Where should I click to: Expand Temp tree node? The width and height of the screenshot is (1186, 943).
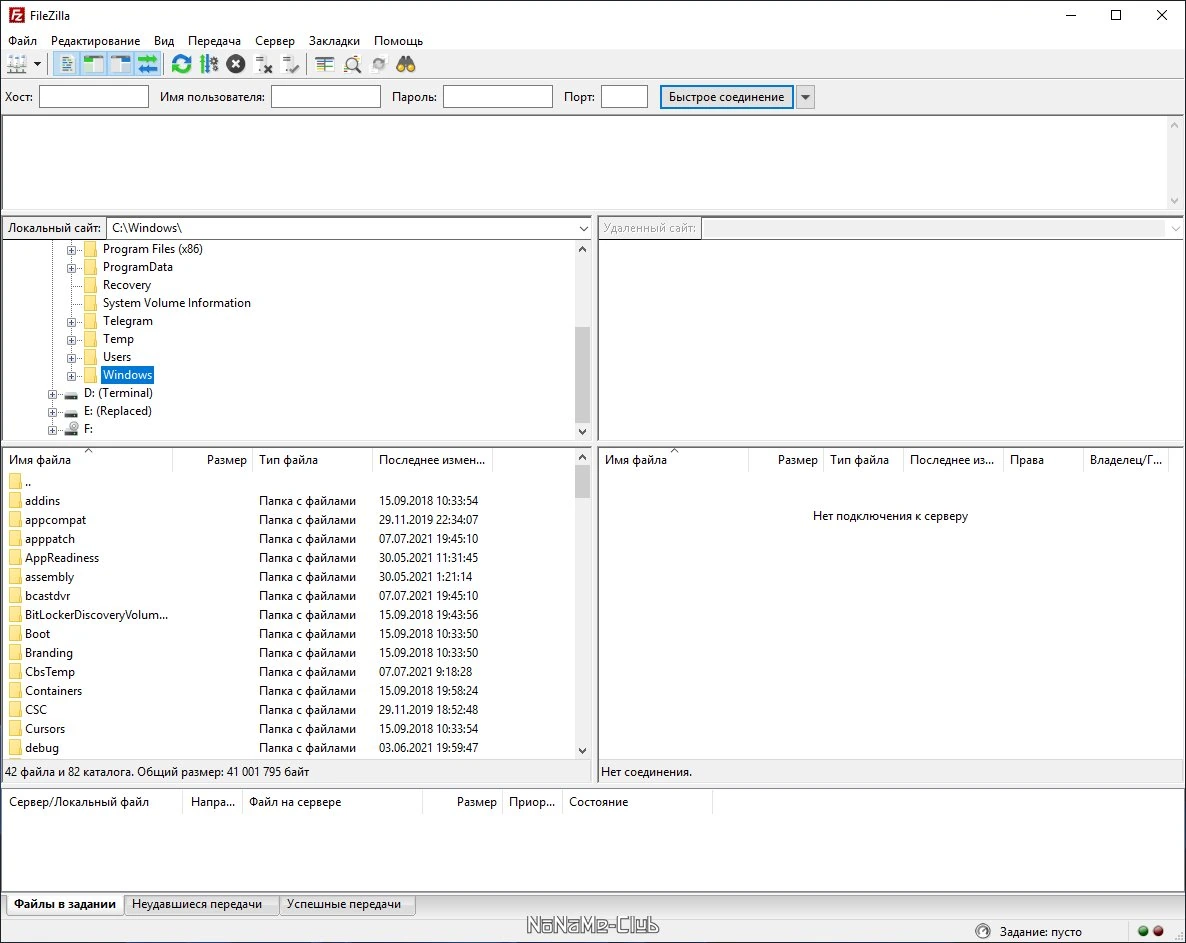(x=71, y=340)
